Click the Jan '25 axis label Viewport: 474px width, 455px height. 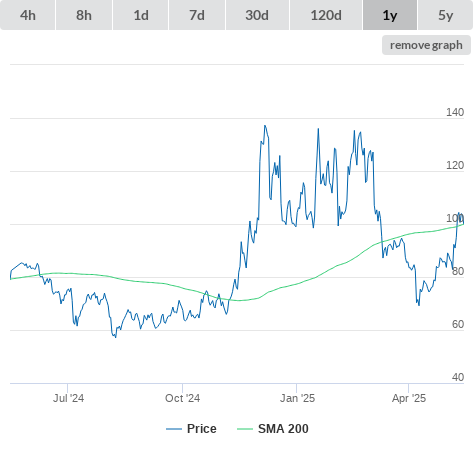297,398
